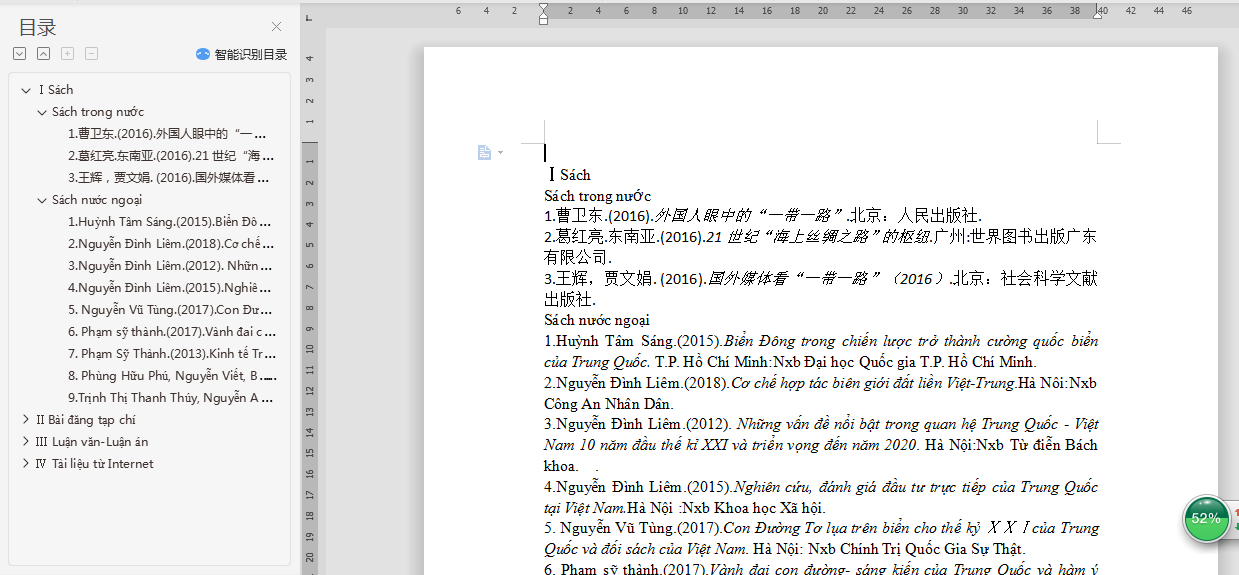Viewport: 1239px width, 575px height.
Task: Click document text '社会科学文献'
Action: pos(1047,278)
